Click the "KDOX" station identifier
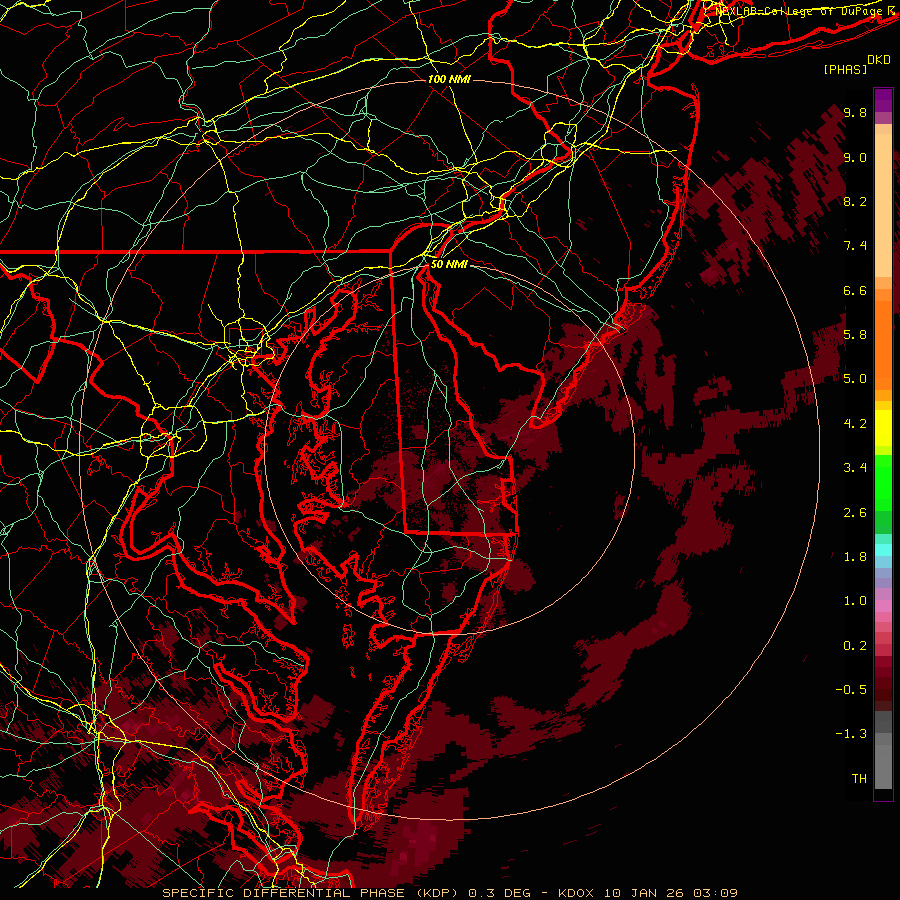 tap(578, 893)
